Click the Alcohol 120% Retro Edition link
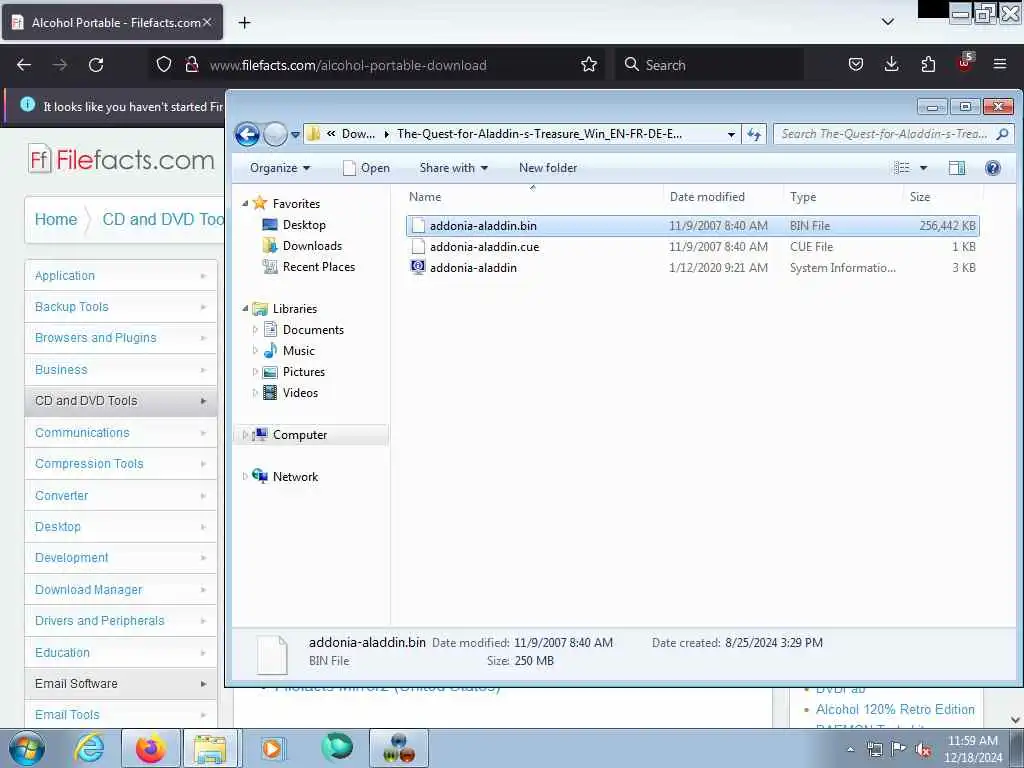 pyautogui.click(x=895, y=709)
